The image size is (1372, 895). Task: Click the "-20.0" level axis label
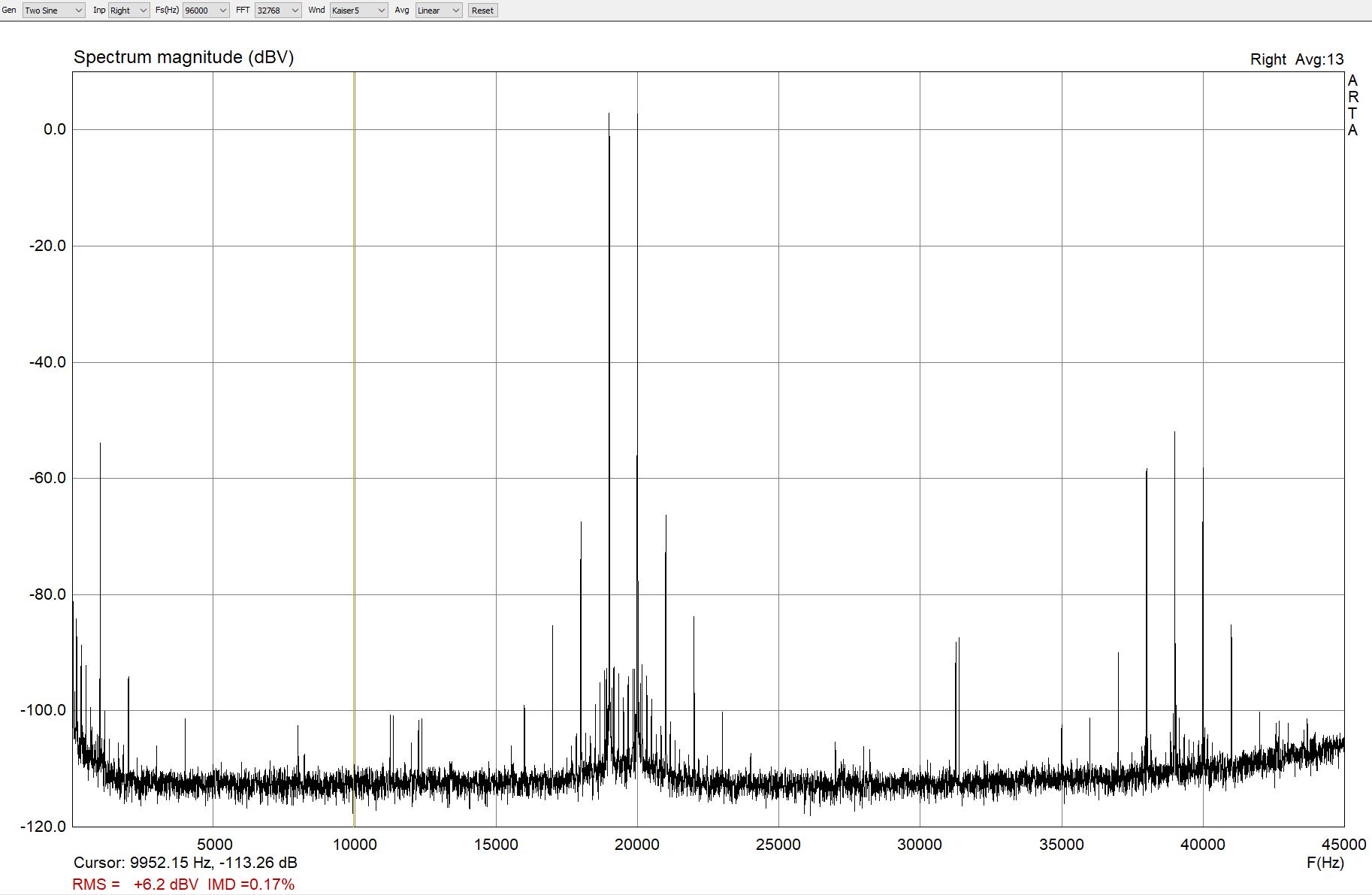coord(47,246)
